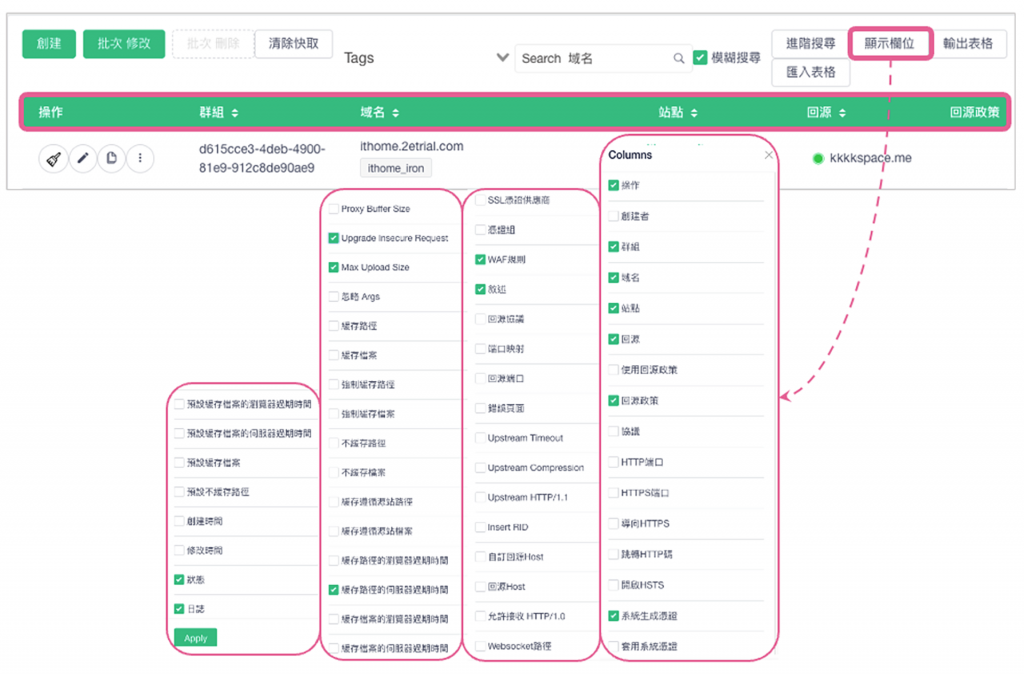The width and height of the screenshot is (1024, 674).
Task: Click the 回源政策 table column header
Action: (x=974, y=112)
